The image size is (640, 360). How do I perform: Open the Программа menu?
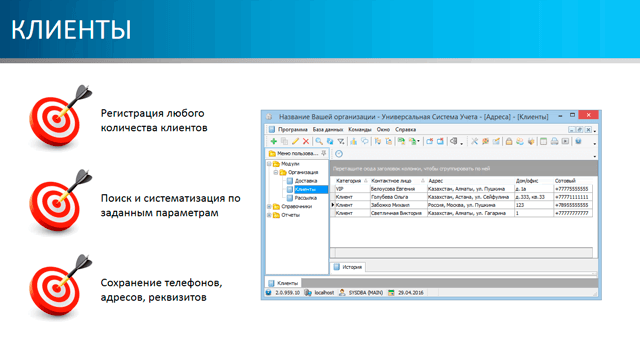click(292, 129)
